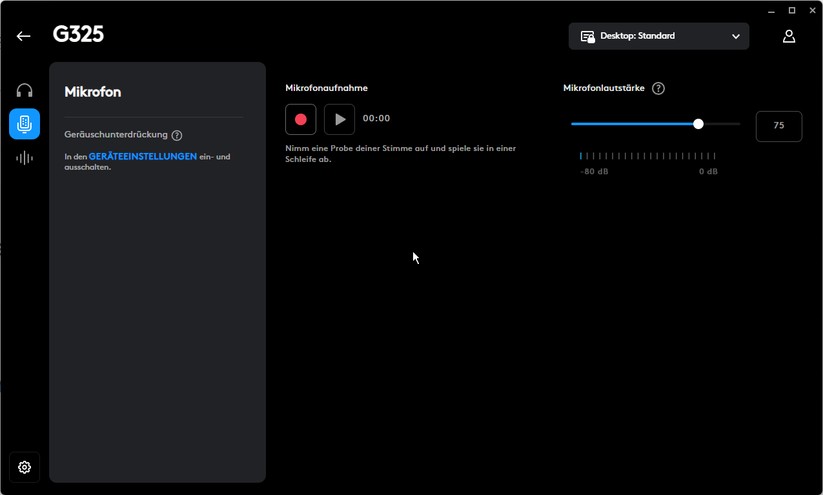The height and width of the screenshot is (495, 823).
Task: Open the Desktop: Standard profile dropdown
Action: point(659,36)
